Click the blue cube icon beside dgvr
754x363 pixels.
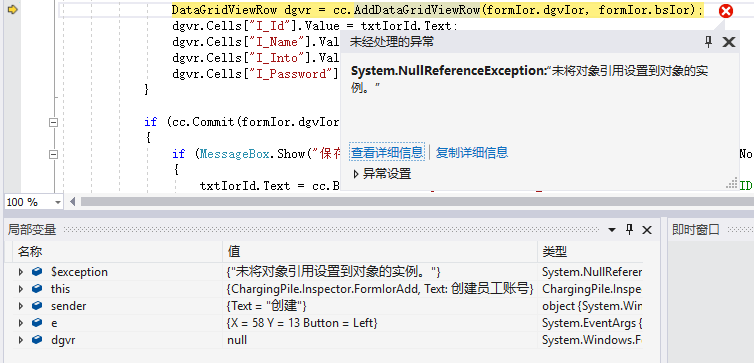(37, 340)
